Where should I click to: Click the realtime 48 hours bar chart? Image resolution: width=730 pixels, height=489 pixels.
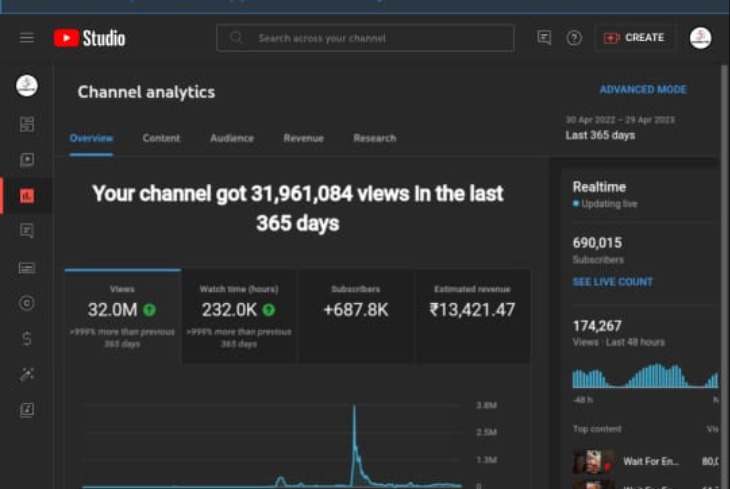pyautogui.click(x=645, y=376)
